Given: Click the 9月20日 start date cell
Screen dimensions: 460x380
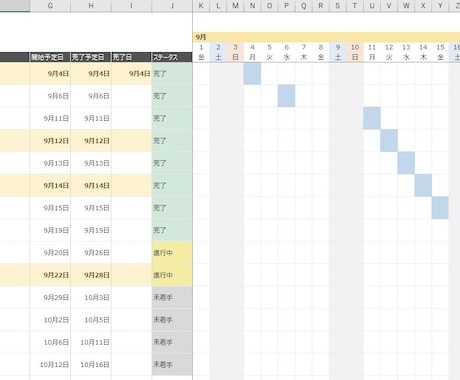Looking at the screenshot, I should (50, 253).
